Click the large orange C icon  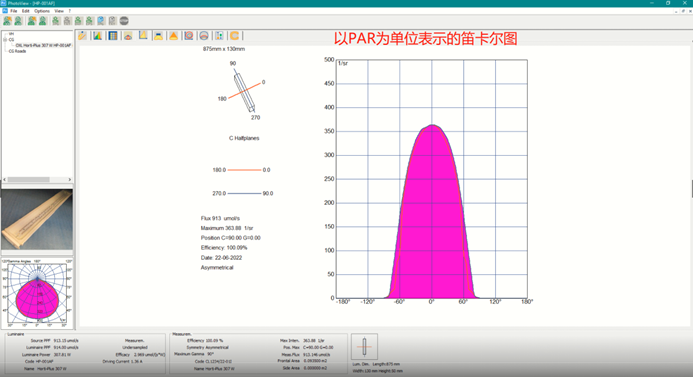pos(234,36)
